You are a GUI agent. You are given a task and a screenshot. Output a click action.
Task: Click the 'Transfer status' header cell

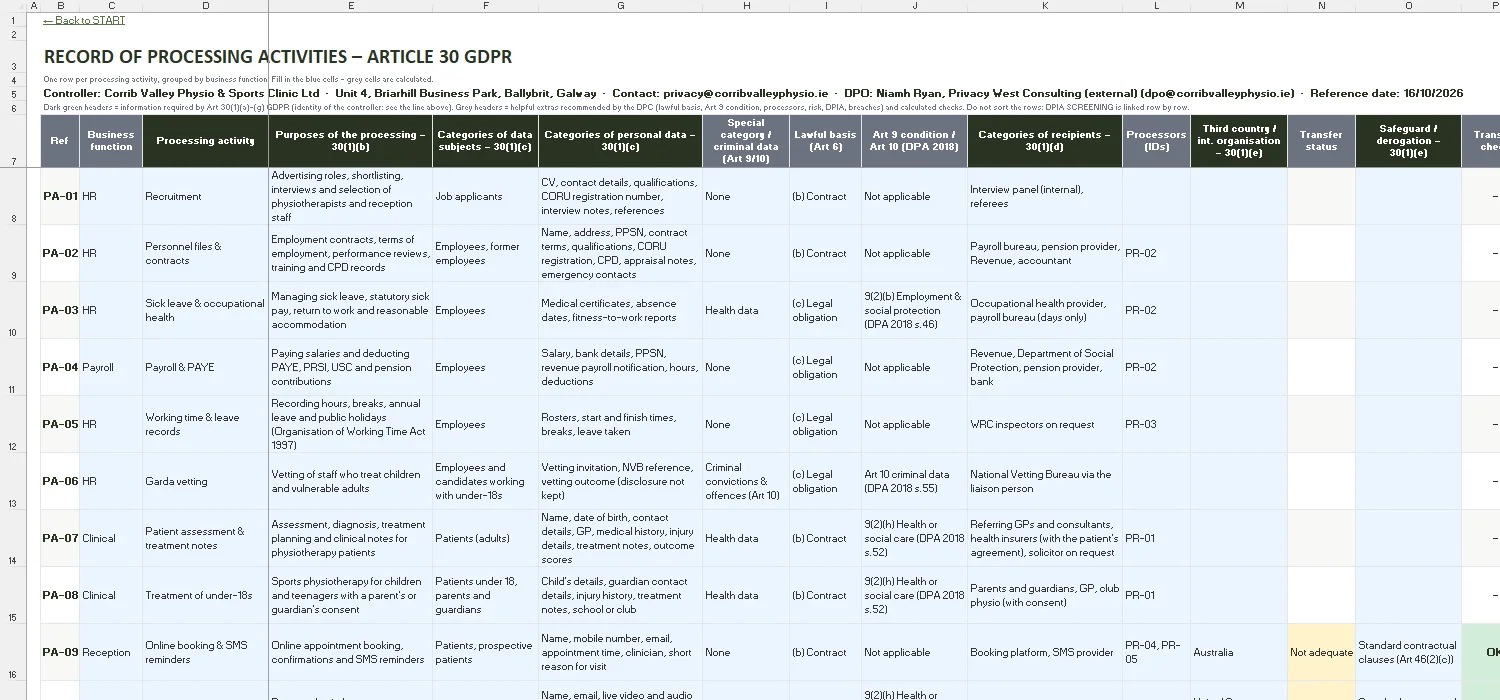tap(1321, 141)
